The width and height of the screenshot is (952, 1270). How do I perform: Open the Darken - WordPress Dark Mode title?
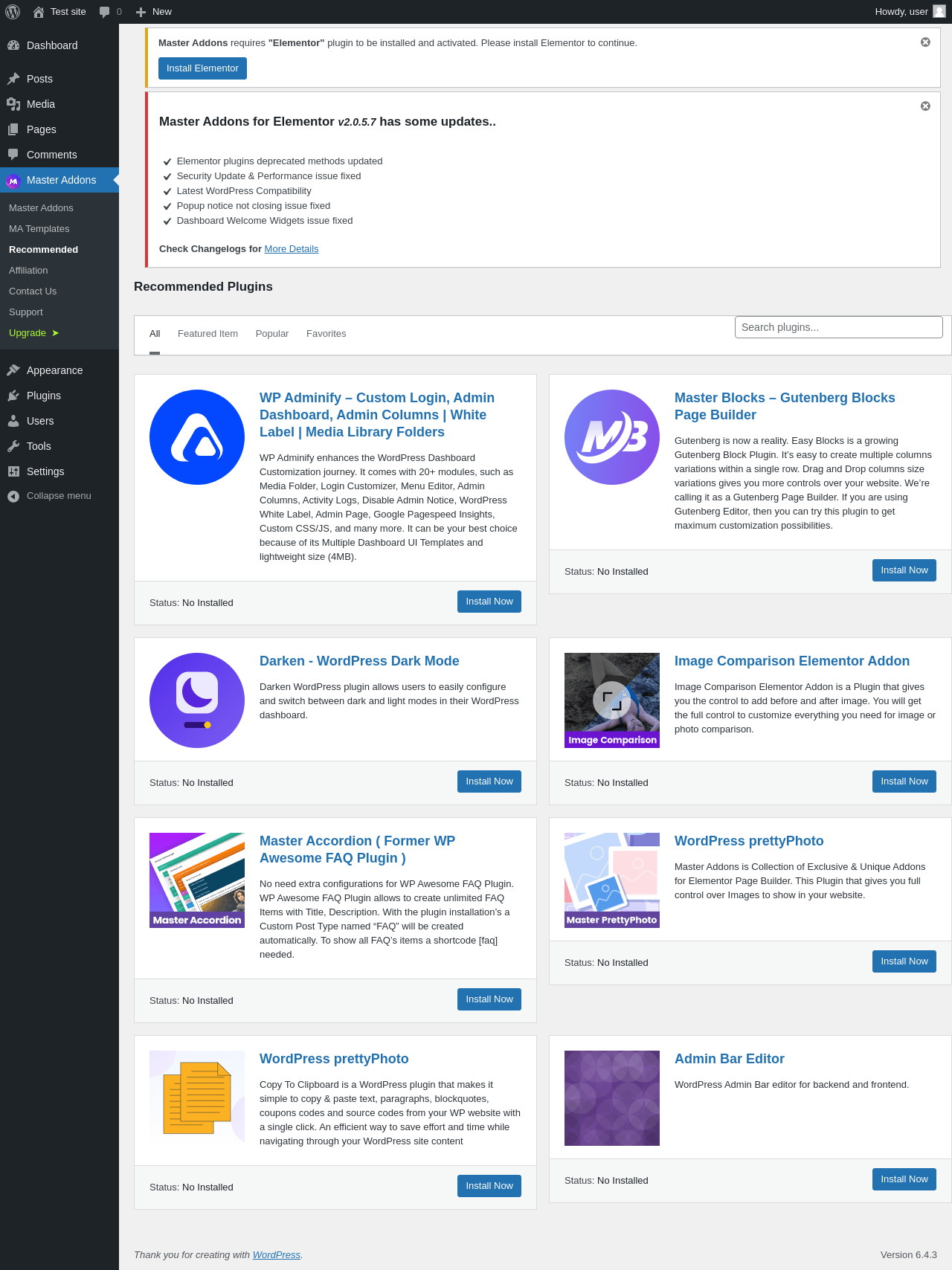(x=359, y=661)
